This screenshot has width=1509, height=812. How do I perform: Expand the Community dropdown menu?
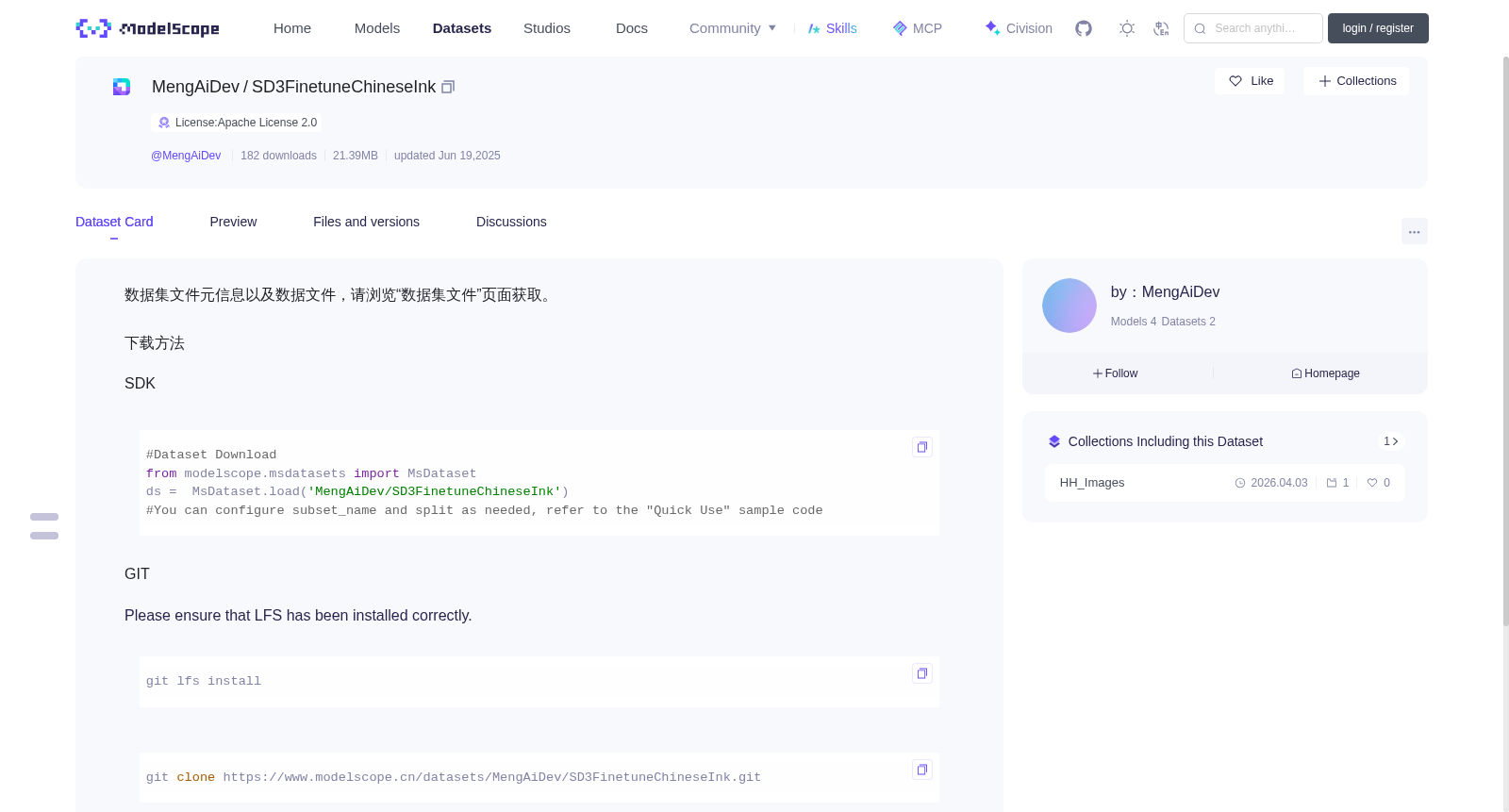[733, 28]
